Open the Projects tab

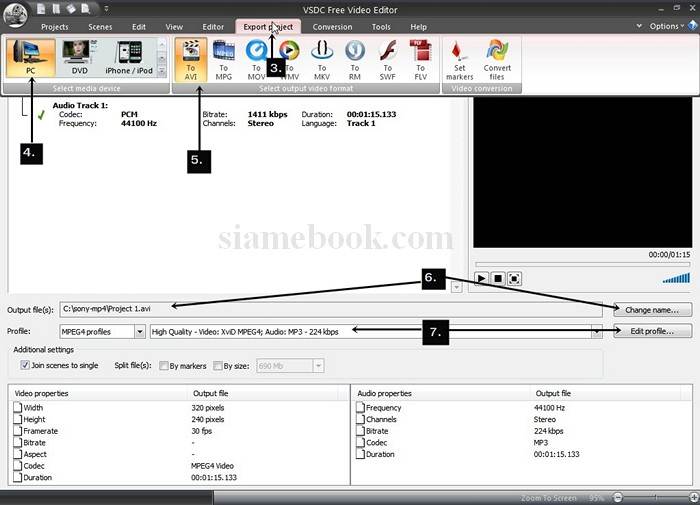(54, 27)
